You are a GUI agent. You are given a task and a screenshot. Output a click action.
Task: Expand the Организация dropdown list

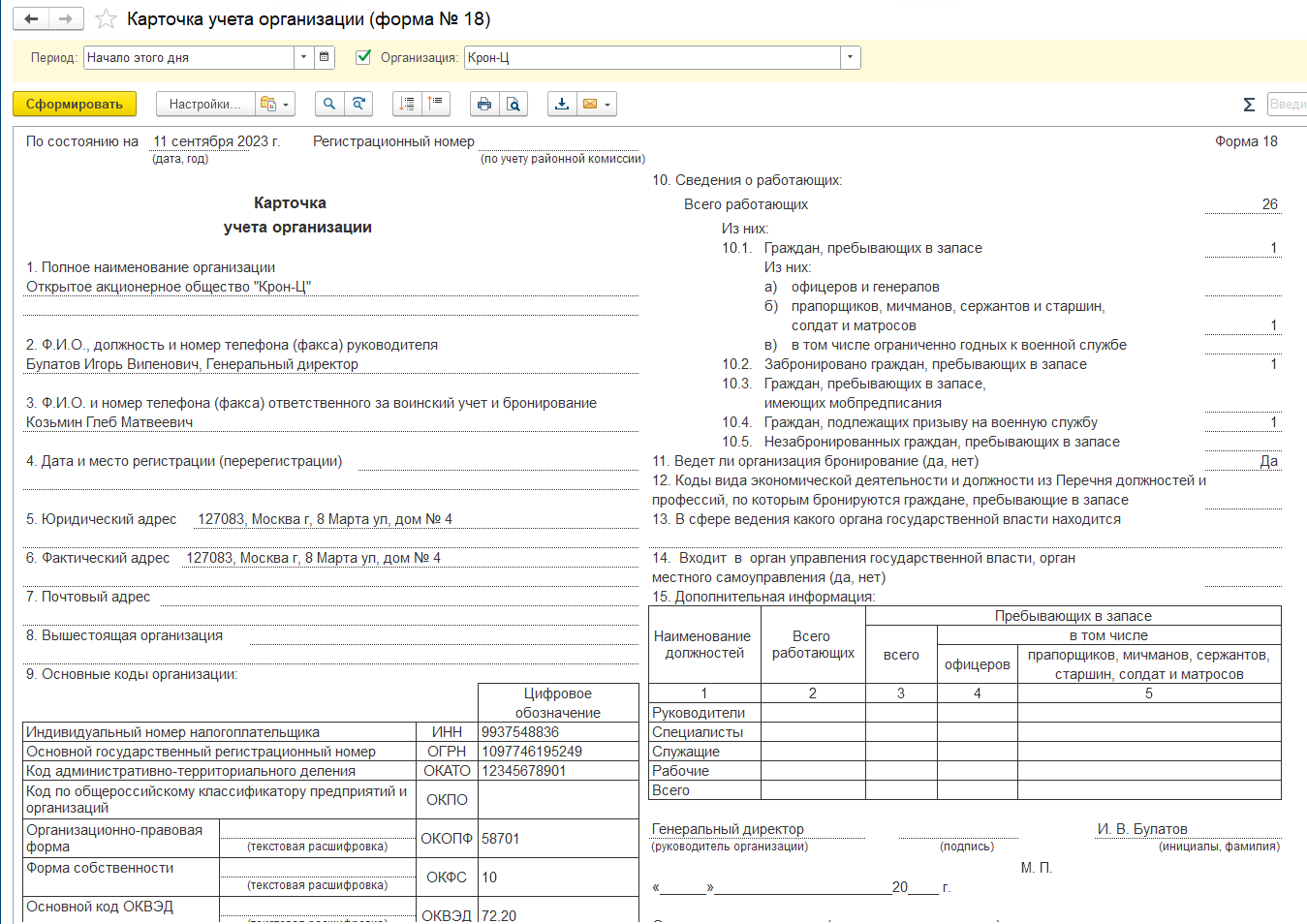point(850,57)
